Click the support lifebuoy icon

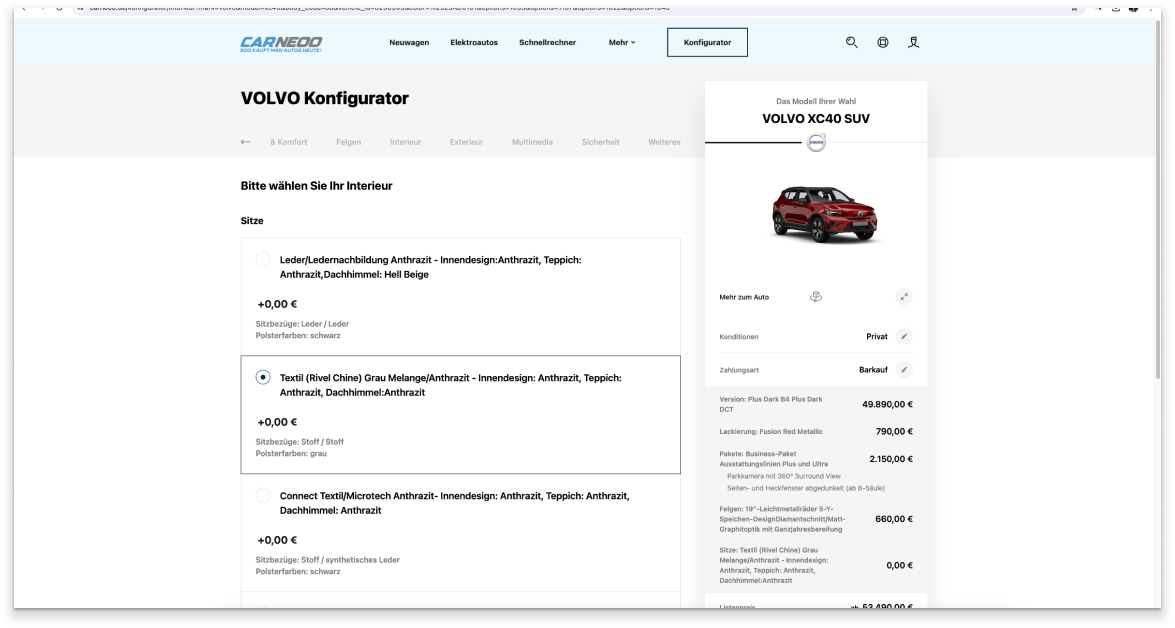coord(883,43)
